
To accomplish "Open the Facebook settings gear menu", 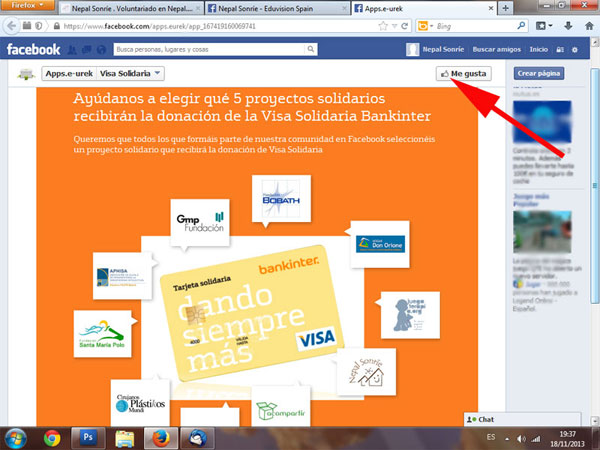I will pyautogui.click(x=574, y=50).
